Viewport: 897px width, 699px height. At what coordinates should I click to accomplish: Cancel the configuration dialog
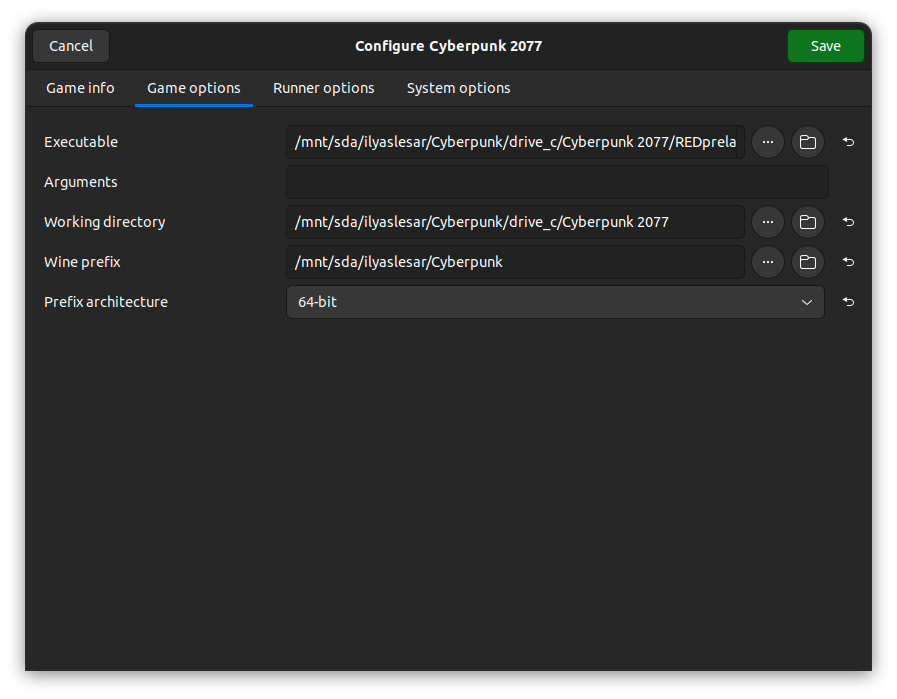tap(71, 46)
